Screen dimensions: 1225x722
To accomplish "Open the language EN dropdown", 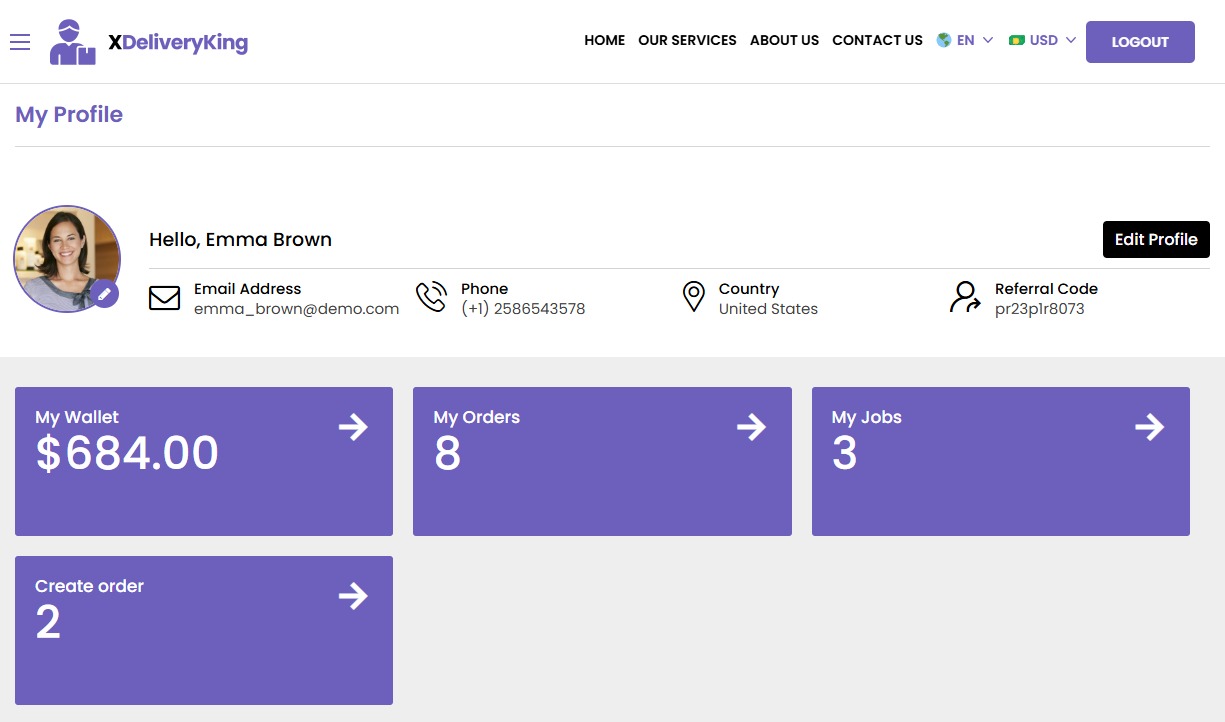I will [x=965, y=40].
